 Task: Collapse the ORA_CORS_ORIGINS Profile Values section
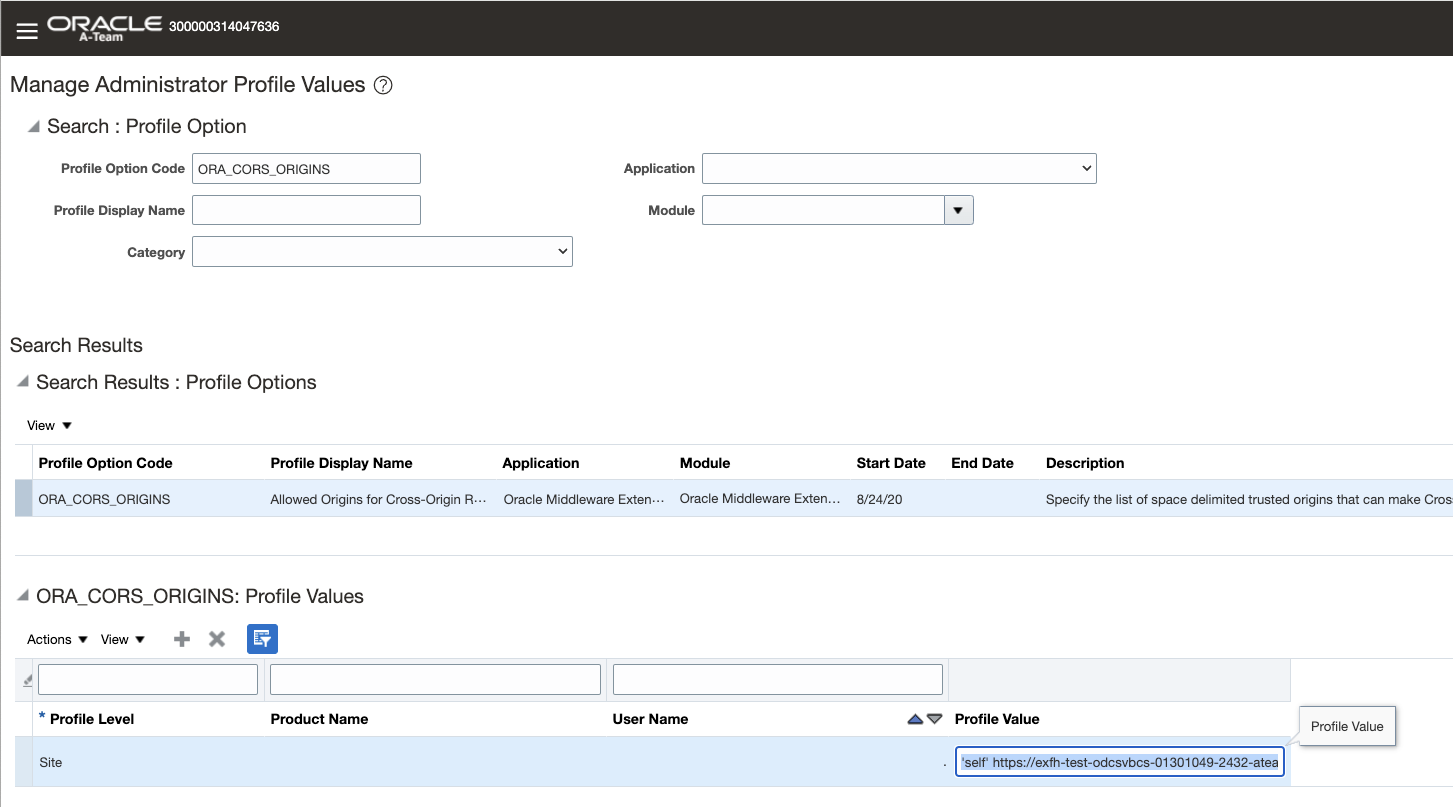22,597
